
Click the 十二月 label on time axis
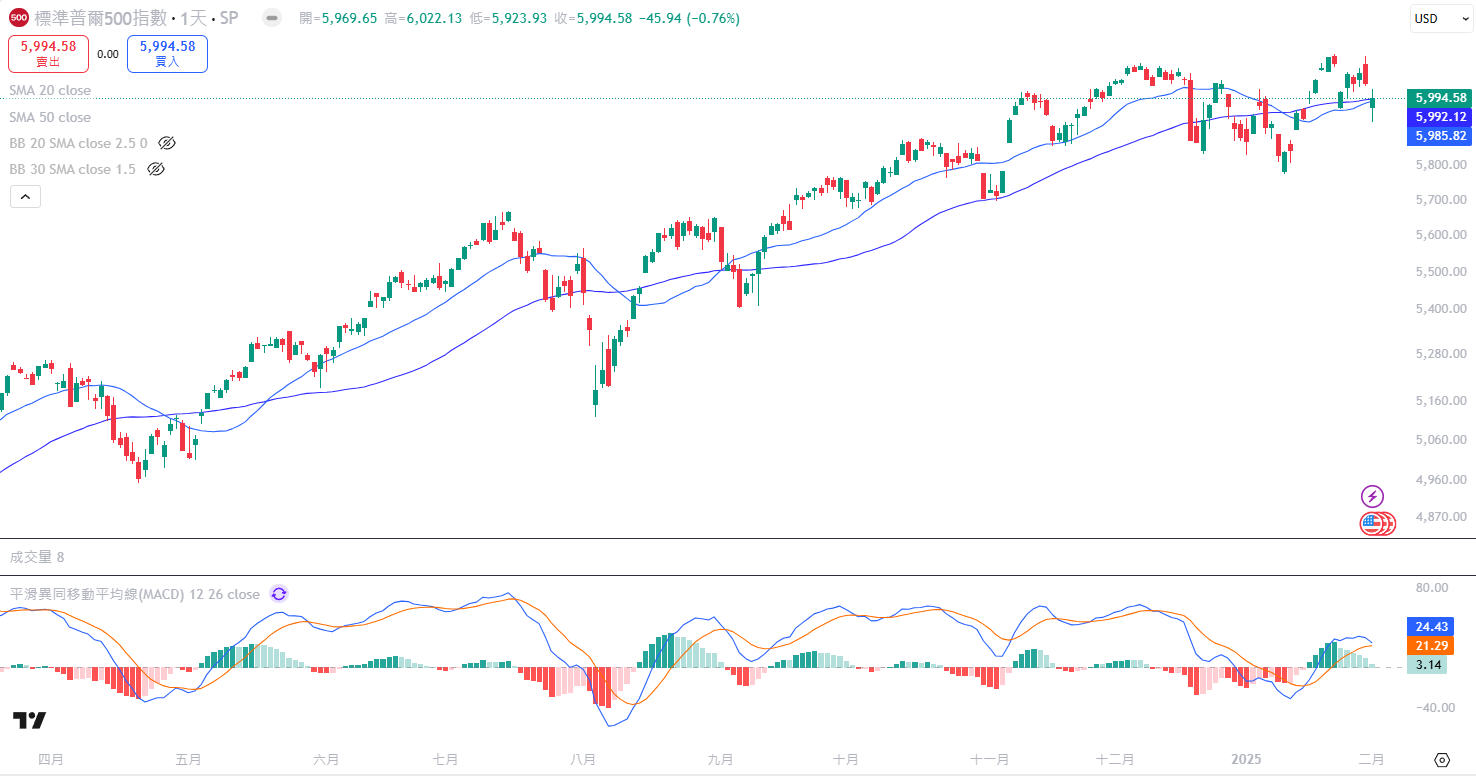coord(1115,760)
